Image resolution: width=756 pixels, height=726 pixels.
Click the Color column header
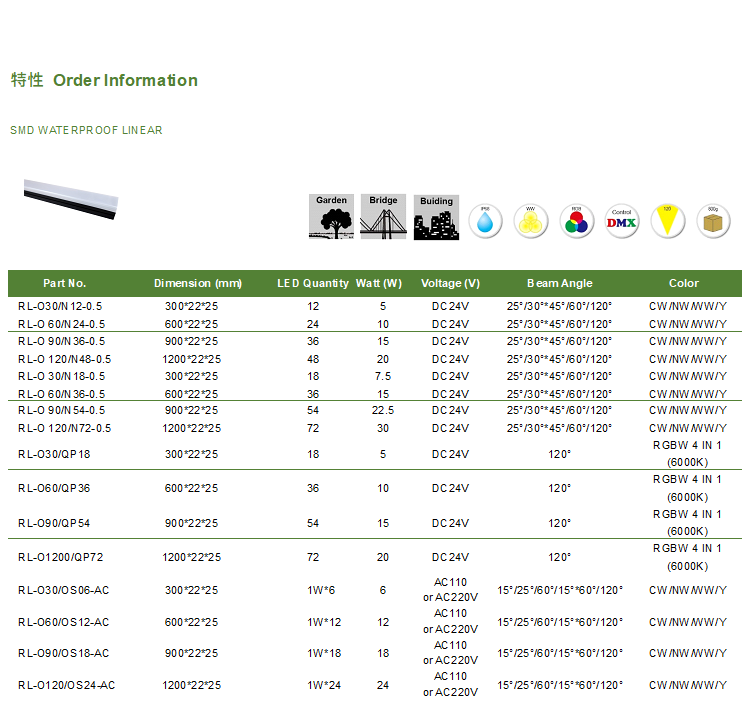tap(684, 283)
